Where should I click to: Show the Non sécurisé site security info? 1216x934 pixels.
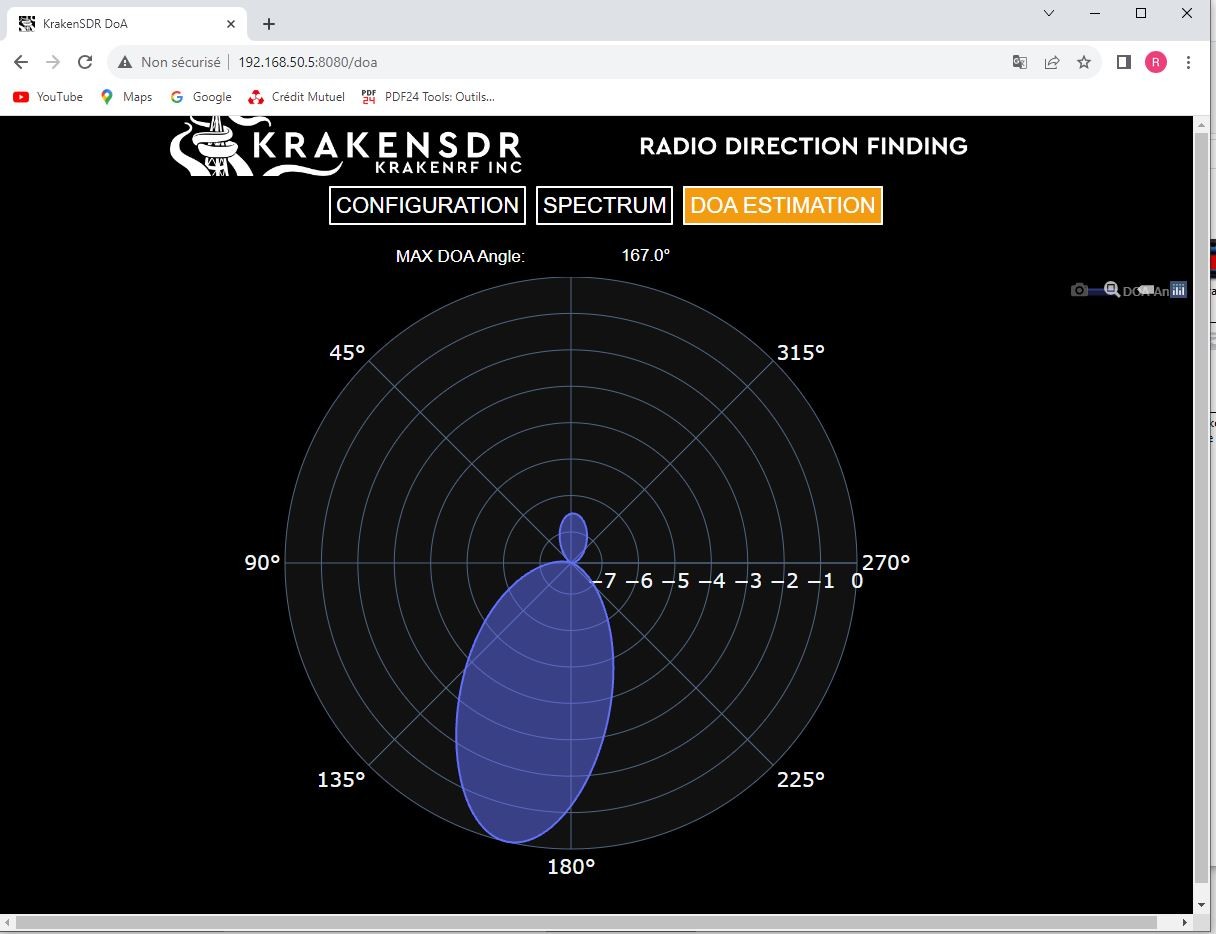tap(169, 62)
